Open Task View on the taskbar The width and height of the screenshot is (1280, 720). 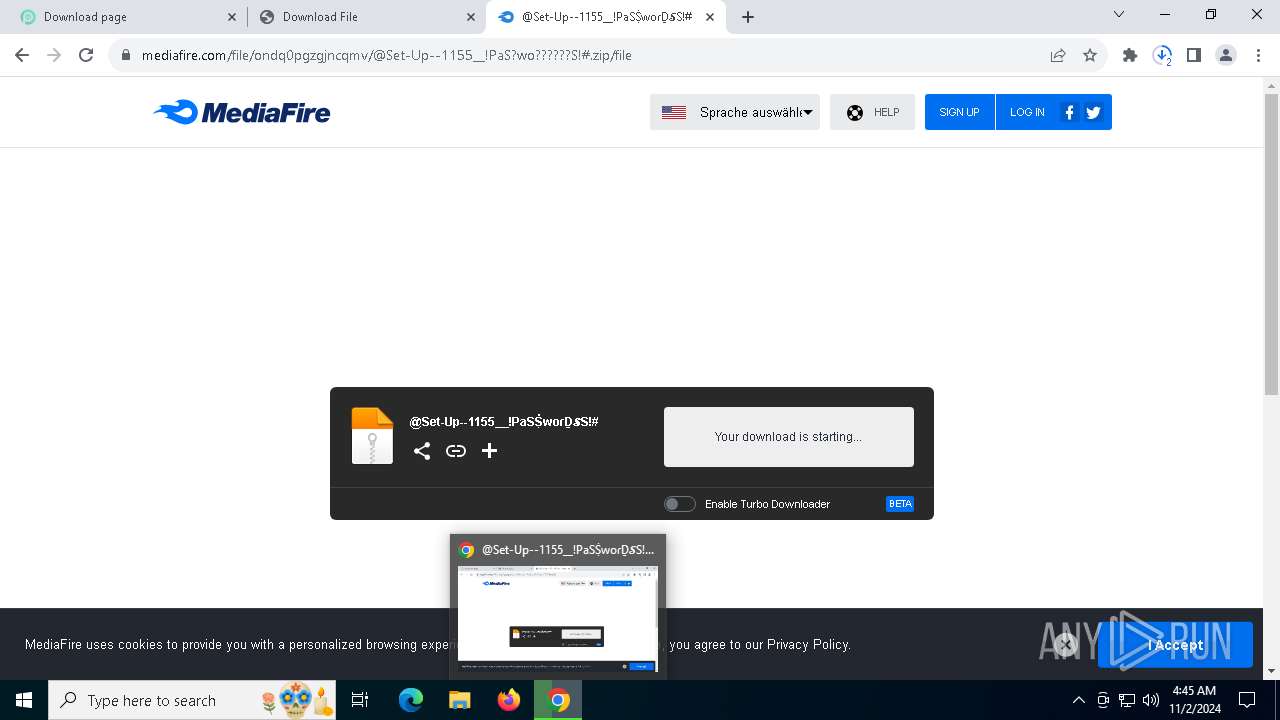360,700
